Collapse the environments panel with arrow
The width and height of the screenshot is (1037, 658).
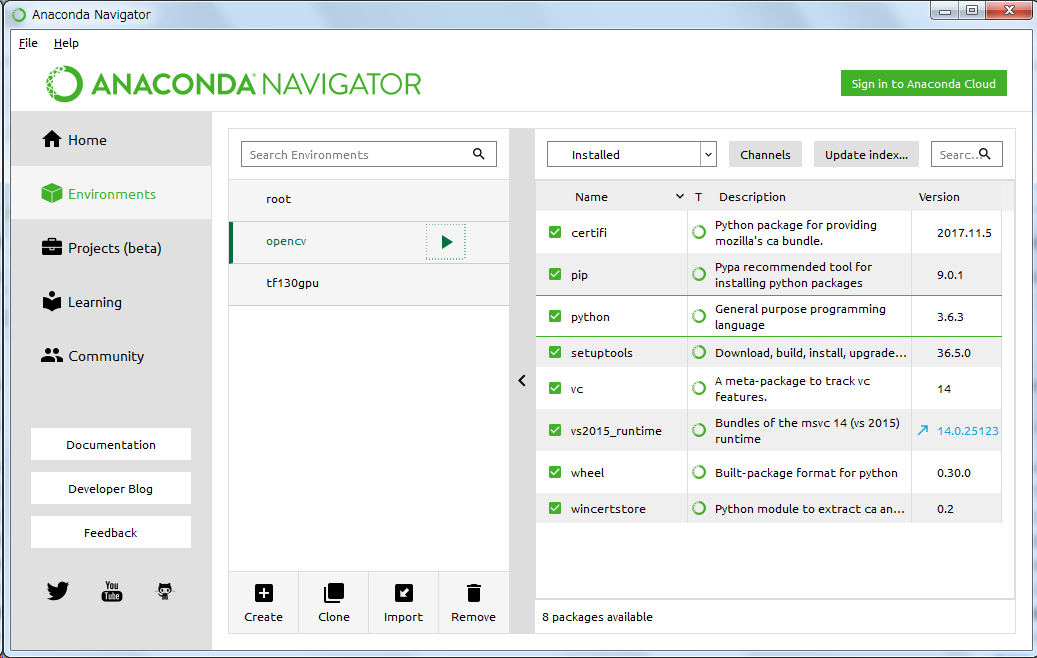pos(522,380)
